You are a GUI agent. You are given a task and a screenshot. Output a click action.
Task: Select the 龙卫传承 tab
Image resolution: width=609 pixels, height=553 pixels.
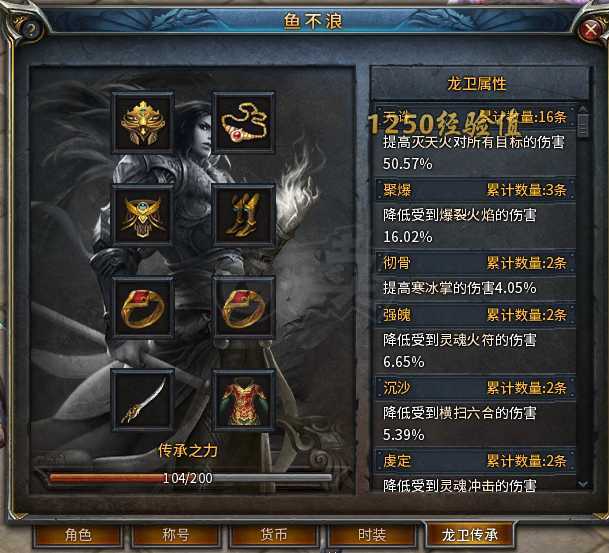470,535
